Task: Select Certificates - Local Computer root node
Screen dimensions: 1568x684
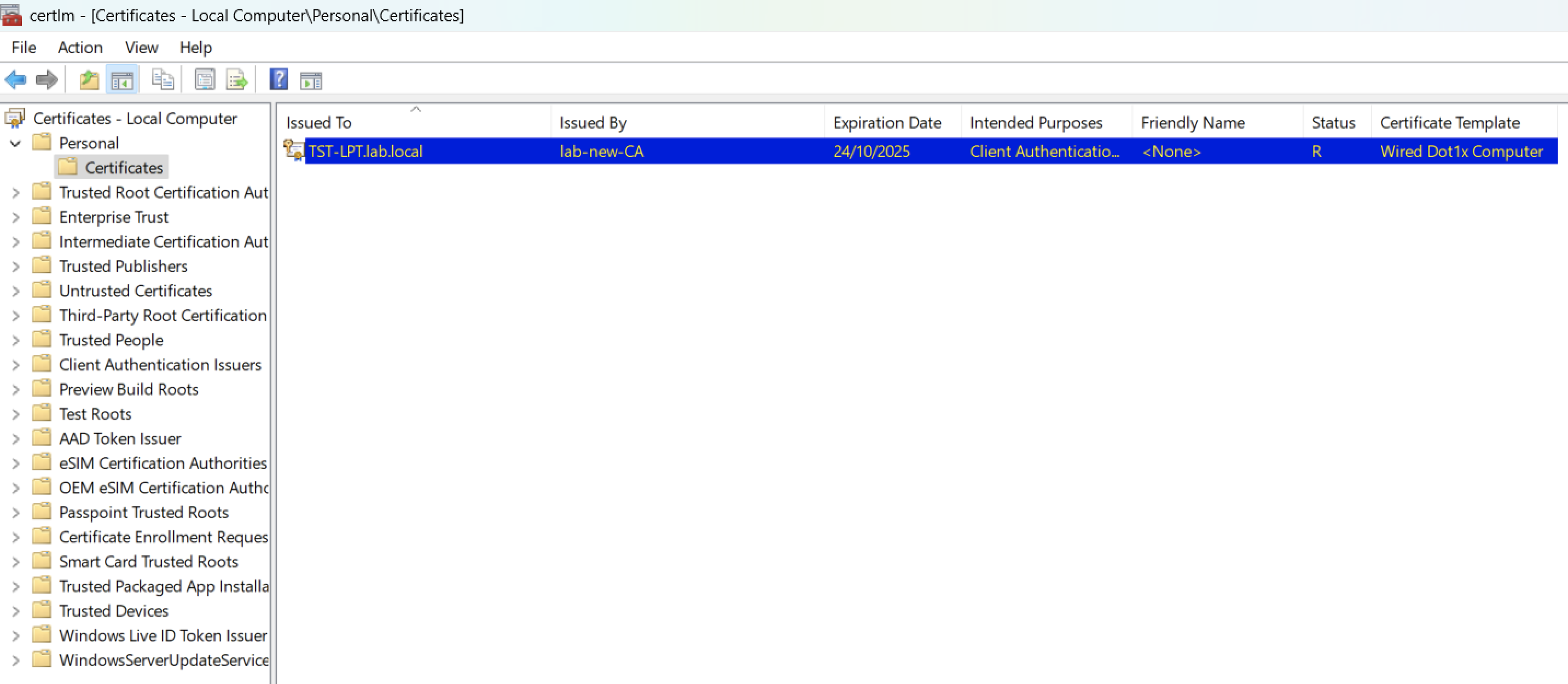Action: pyautogui.click(x=135, y=119)
